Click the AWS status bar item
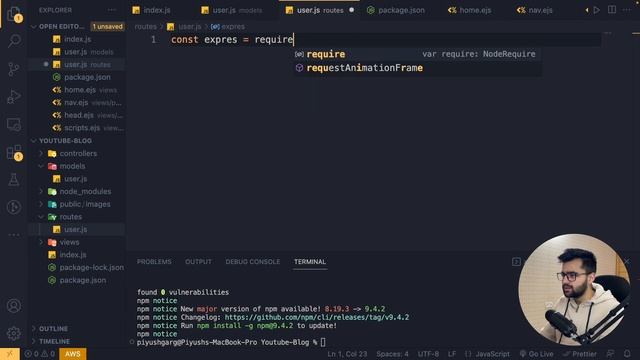 pyautogui.click(x=73, y=354)
